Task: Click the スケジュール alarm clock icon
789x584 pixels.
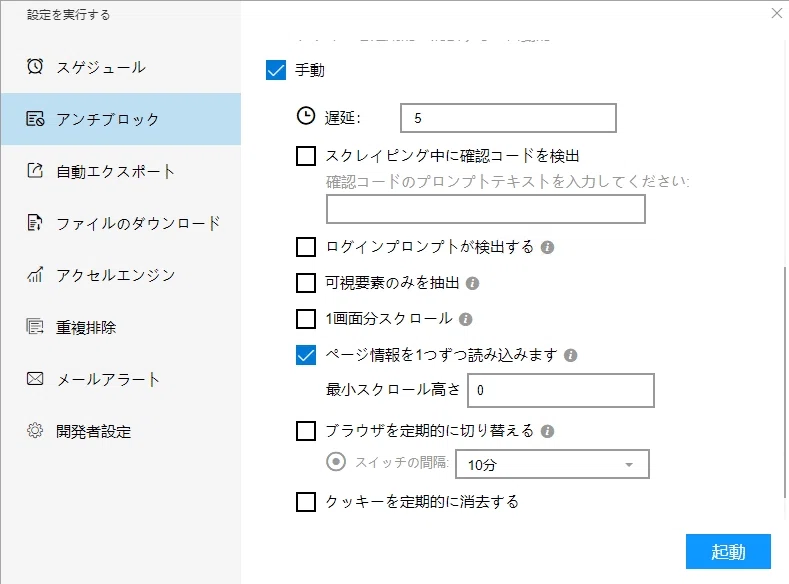Action: coord(35,66)
